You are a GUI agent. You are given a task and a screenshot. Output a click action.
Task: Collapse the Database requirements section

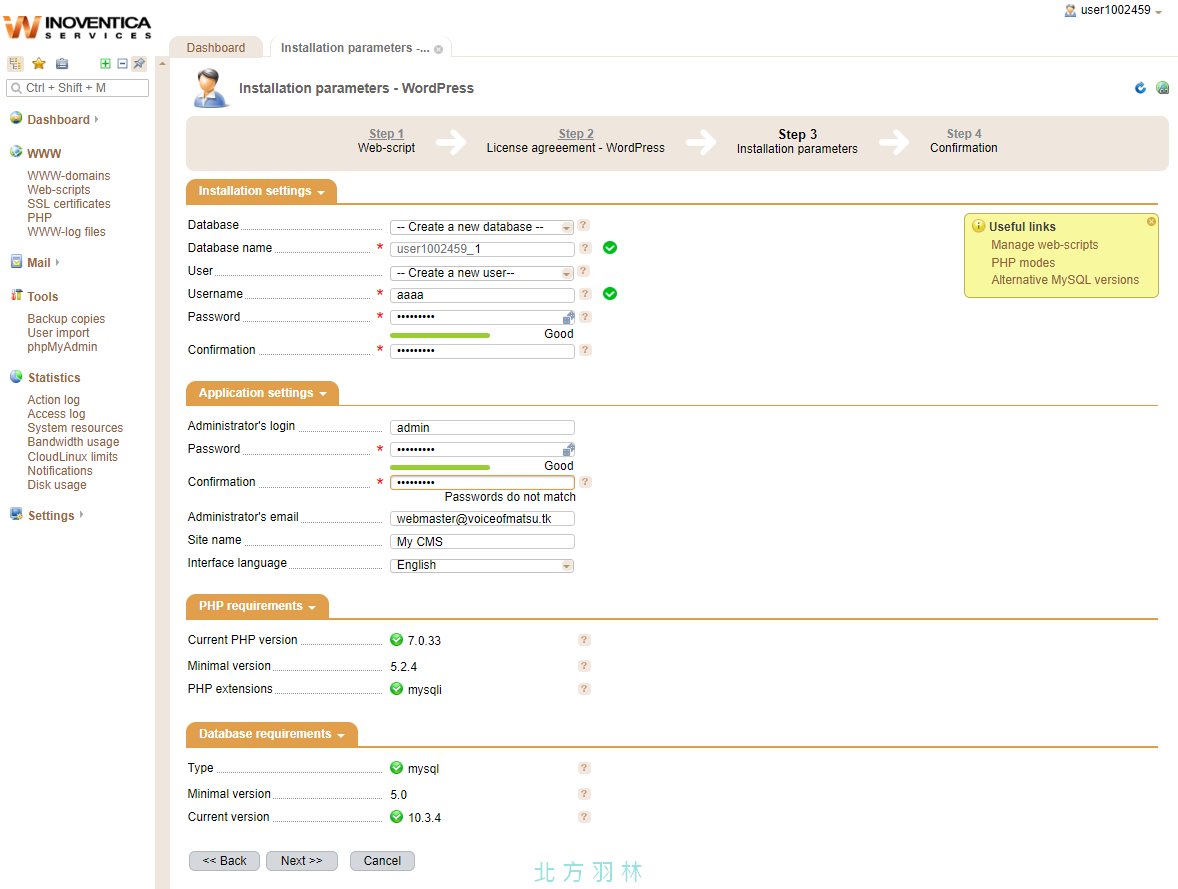tap(271, 734)
